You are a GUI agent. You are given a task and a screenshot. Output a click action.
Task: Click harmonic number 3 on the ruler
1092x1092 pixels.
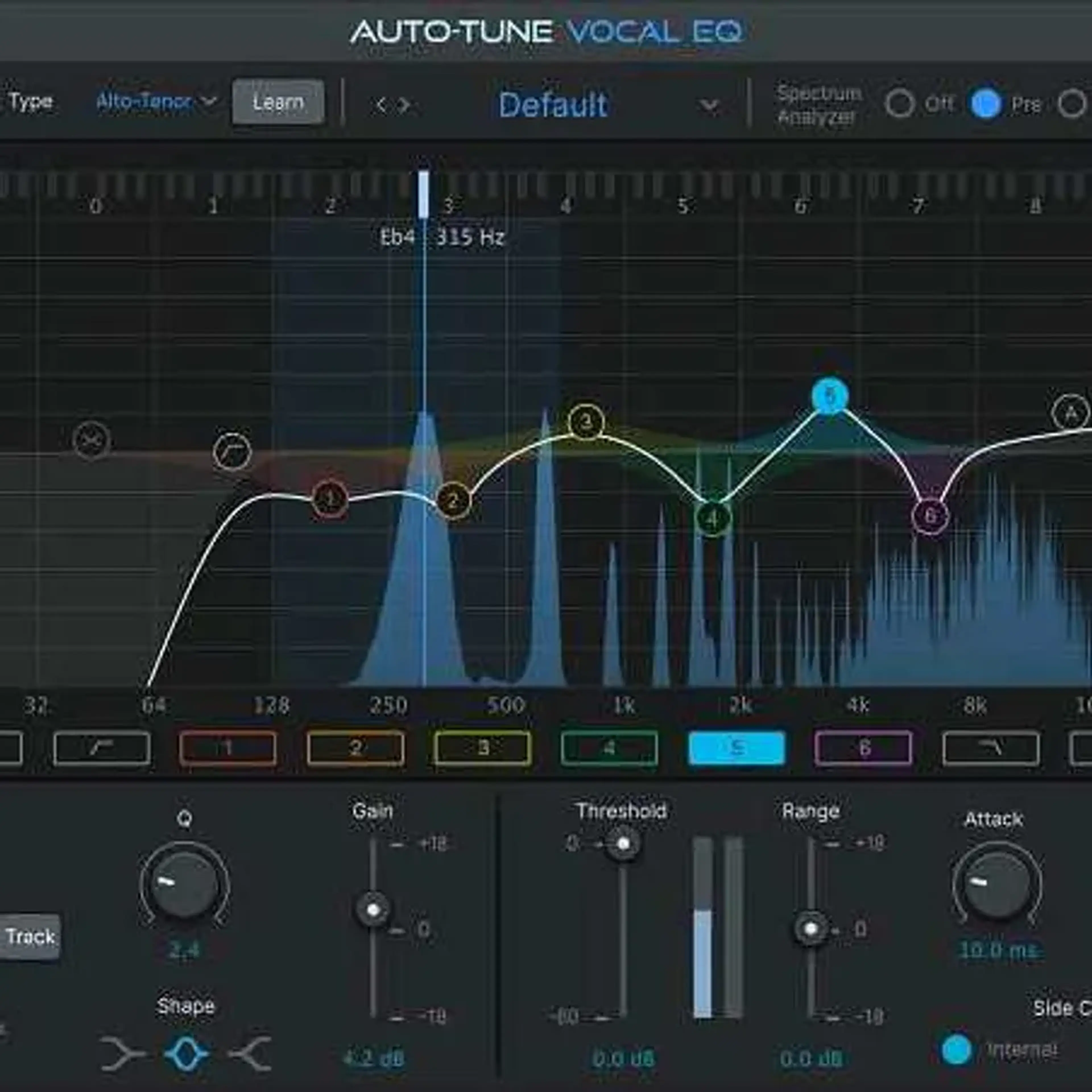448,206
